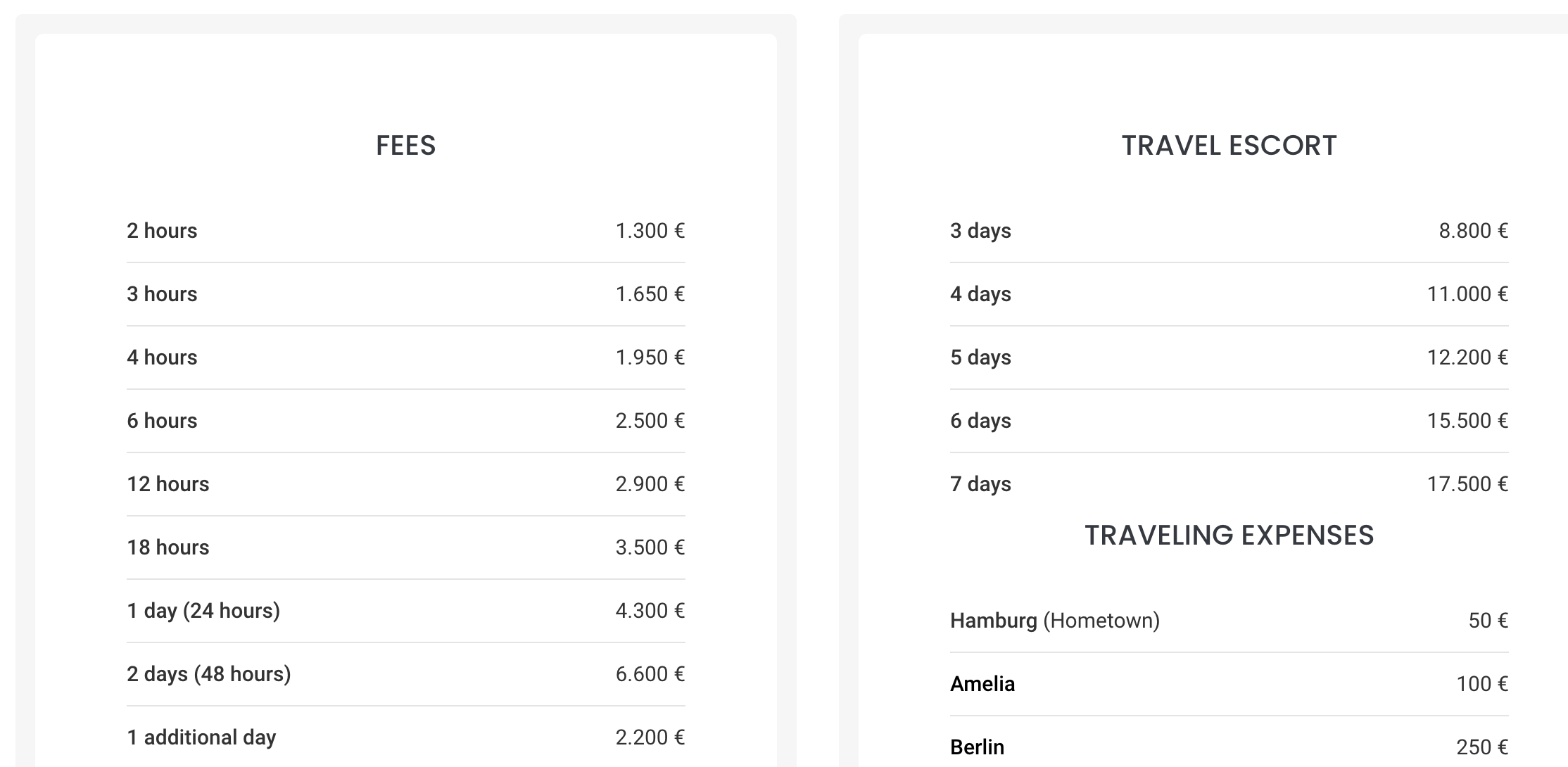Click the Hamburg (Hometown) expense entry
Screen dimensions: 1568x767
pos(1229,621)
